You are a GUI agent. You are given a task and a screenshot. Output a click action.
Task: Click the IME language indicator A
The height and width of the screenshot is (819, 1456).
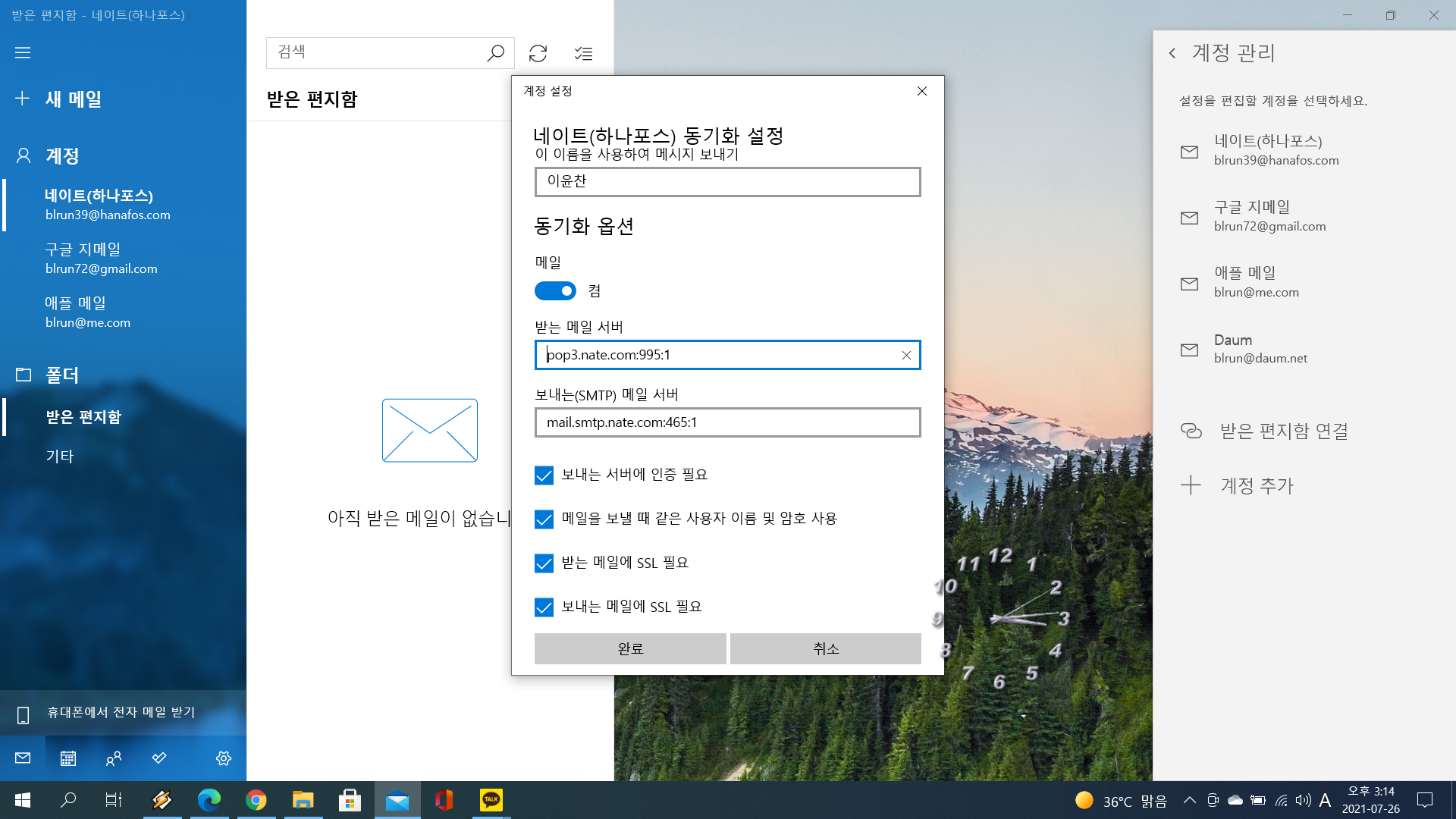coord(1326,800)
